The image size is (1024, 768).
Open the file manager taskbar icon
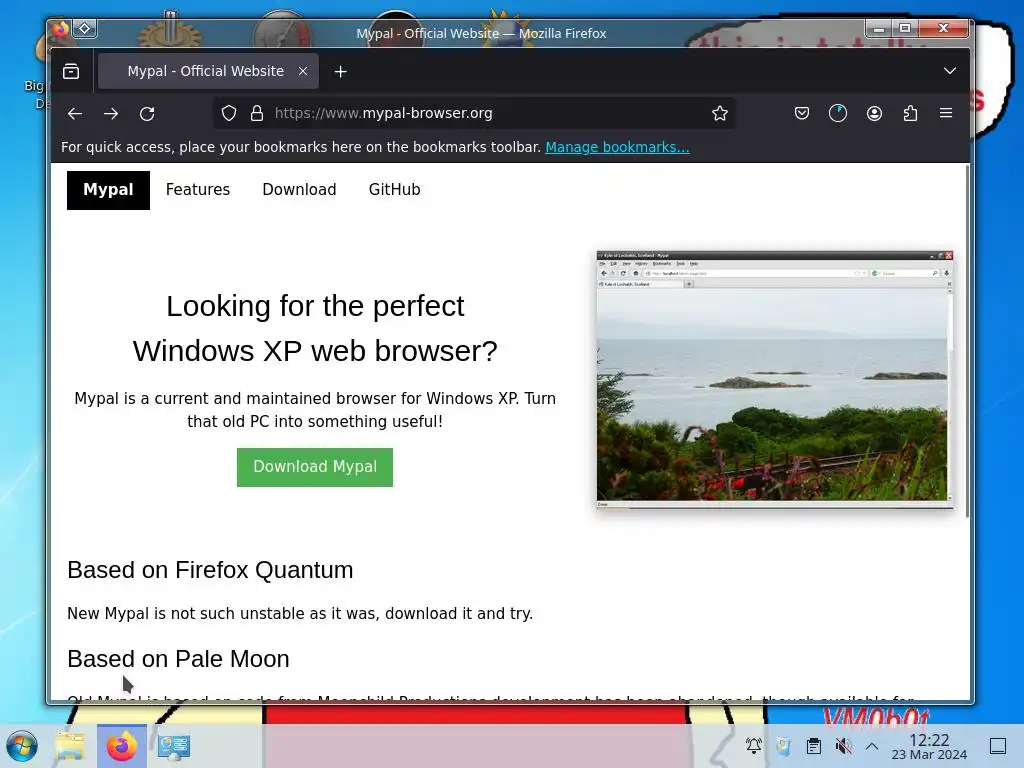[x=70, y=746]
